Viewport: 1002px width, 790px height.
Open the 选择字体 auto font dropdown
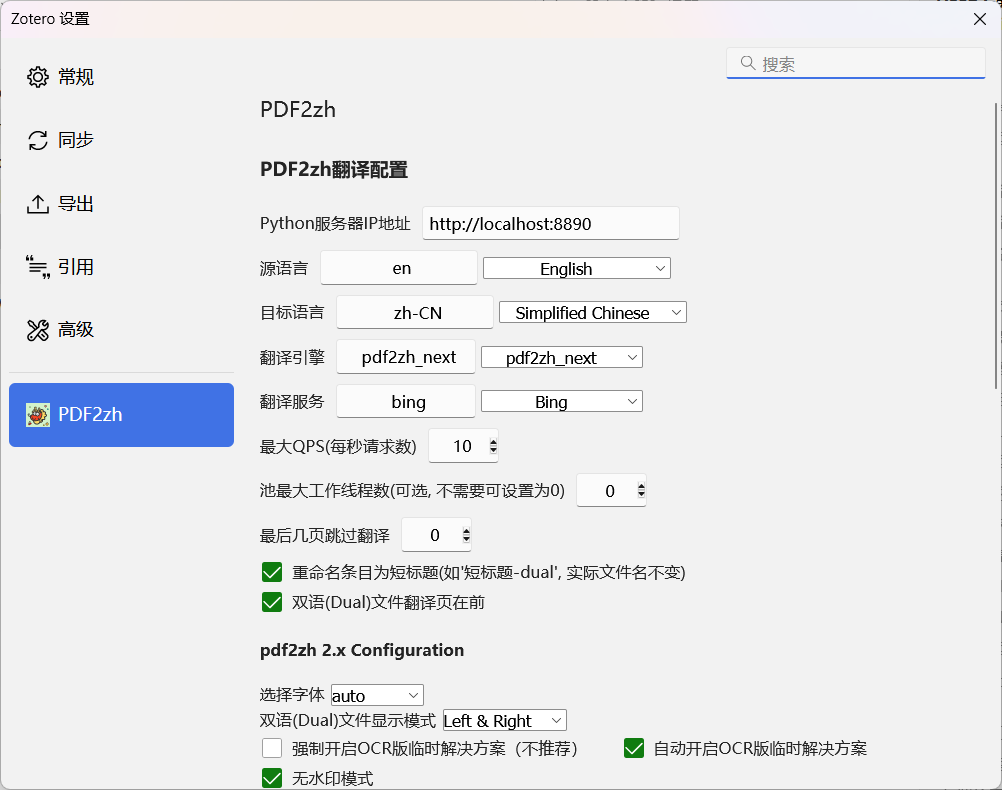coord(377,695)
